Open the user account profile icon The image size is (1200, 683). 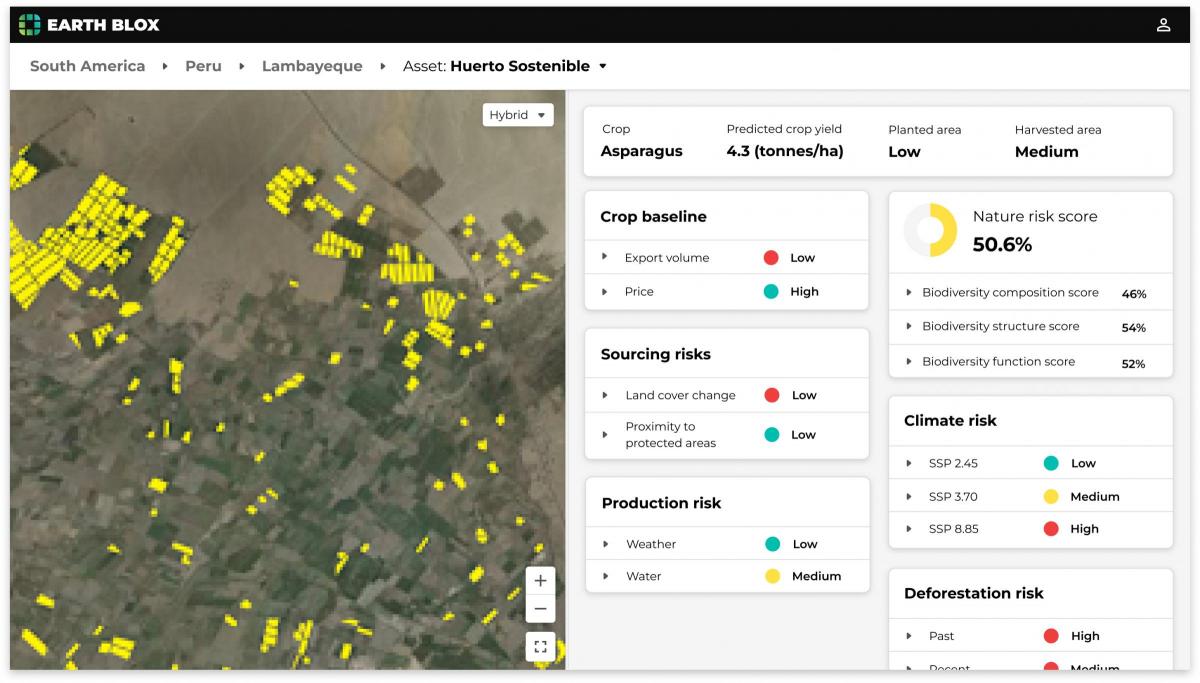click(x=1163, y=25)
